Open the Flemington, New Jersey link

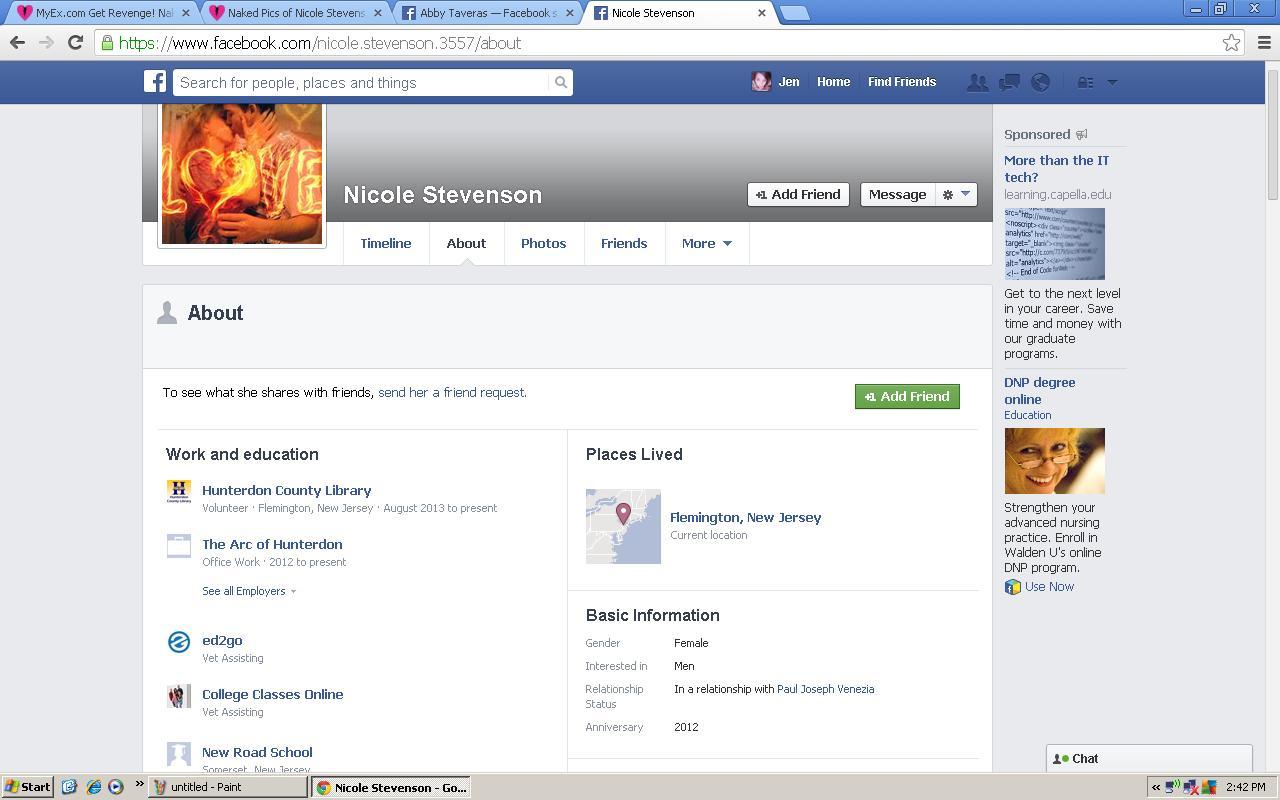point(745,518)
